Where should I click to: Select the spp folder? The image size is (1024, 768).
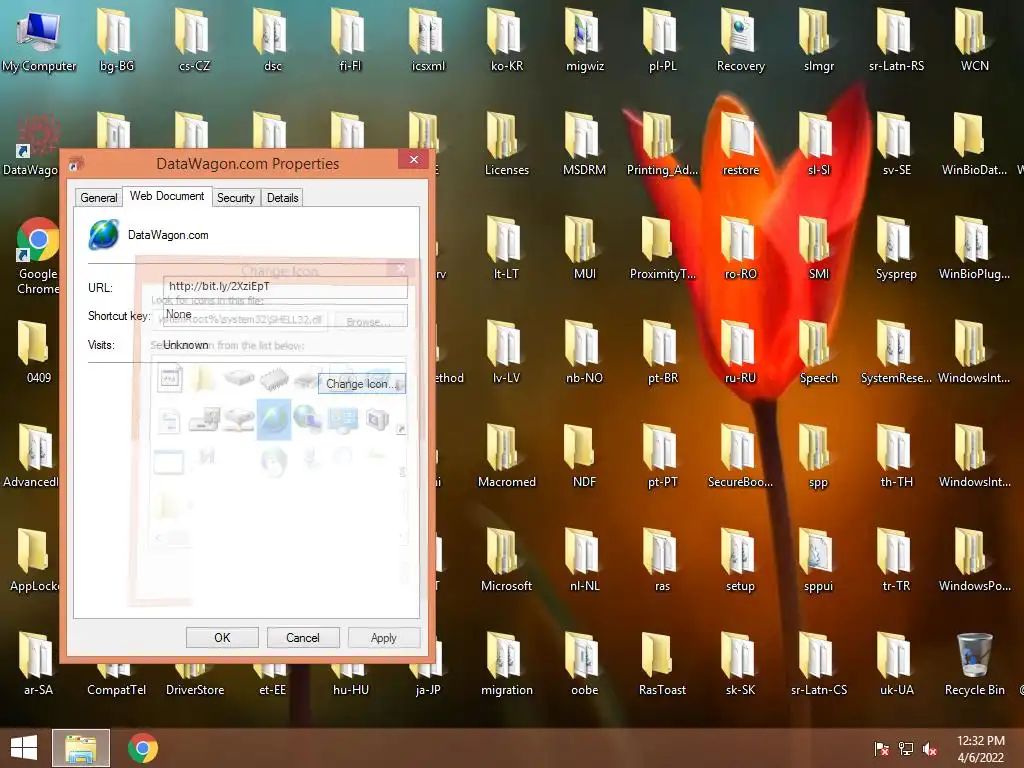[818, 456]
